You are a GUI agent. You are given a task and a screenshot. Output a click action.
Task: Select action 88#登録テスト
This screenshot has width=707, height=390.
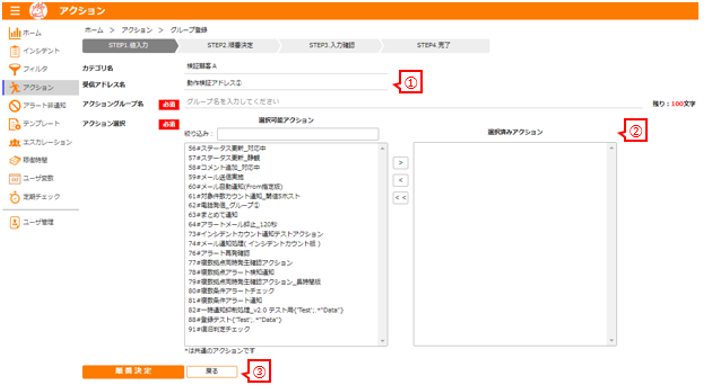[x=235, y=320]
